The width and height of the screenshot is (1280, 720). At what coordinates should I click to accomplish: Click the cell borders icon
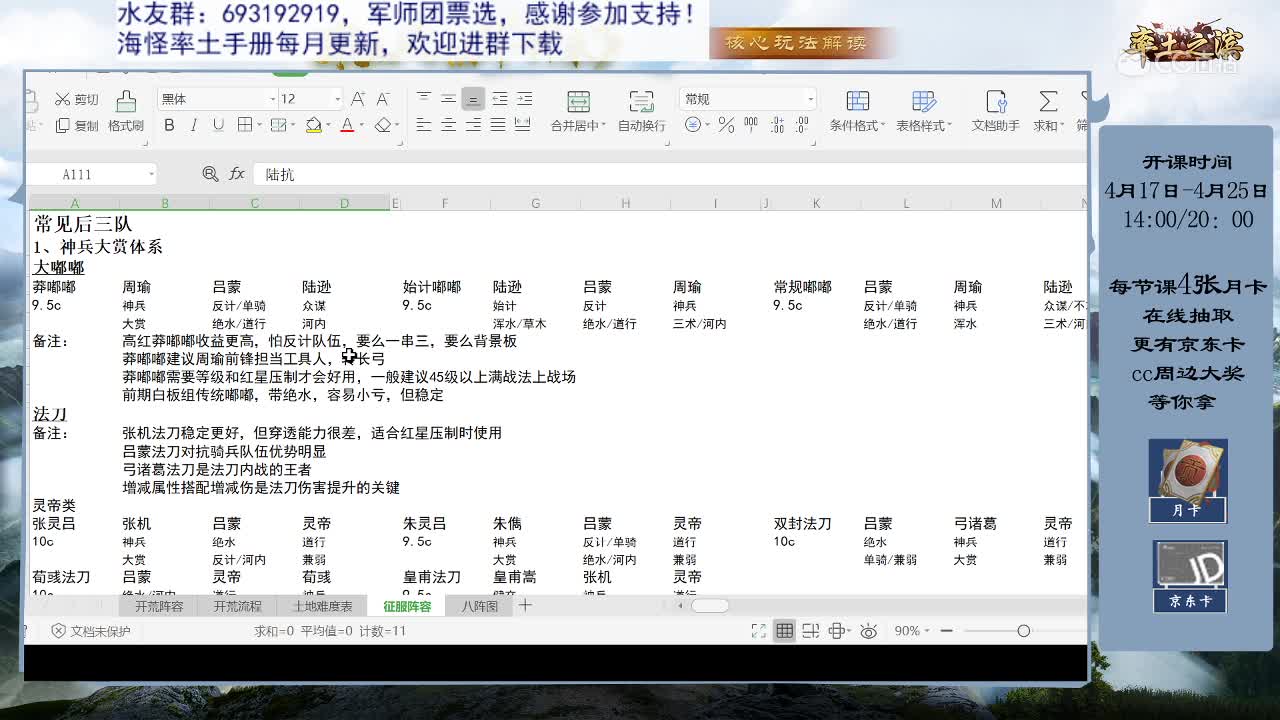click(x=244, y=125)
